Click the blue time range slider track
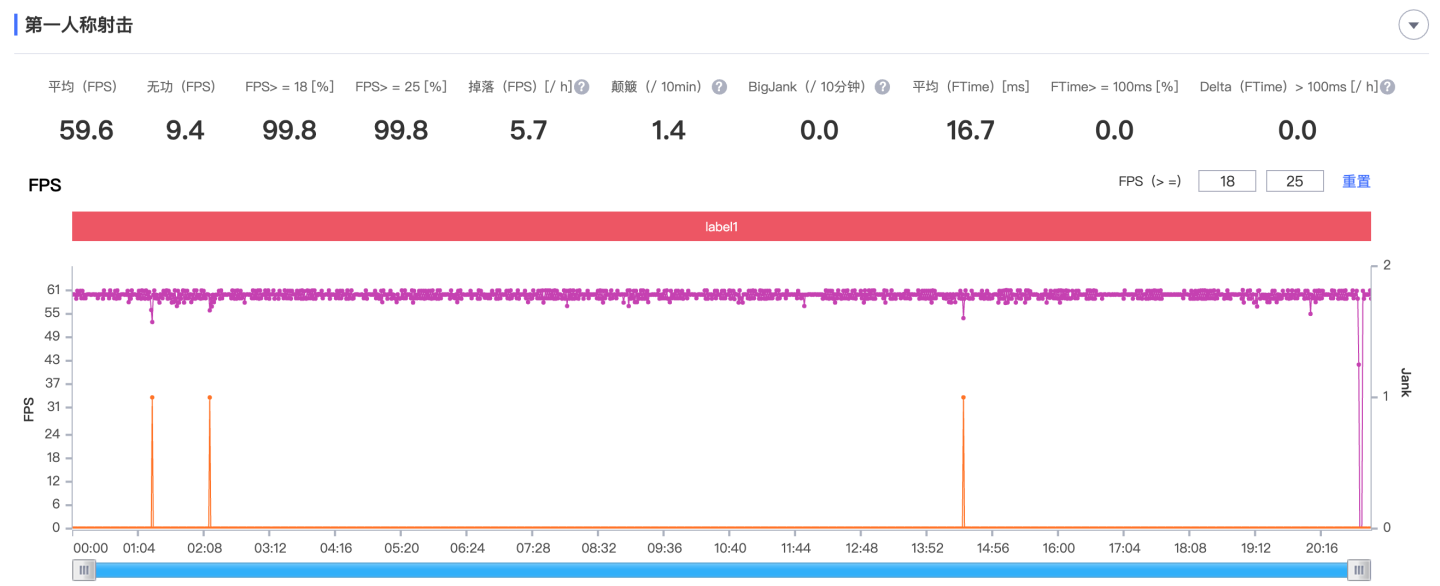 coord(720,570)
